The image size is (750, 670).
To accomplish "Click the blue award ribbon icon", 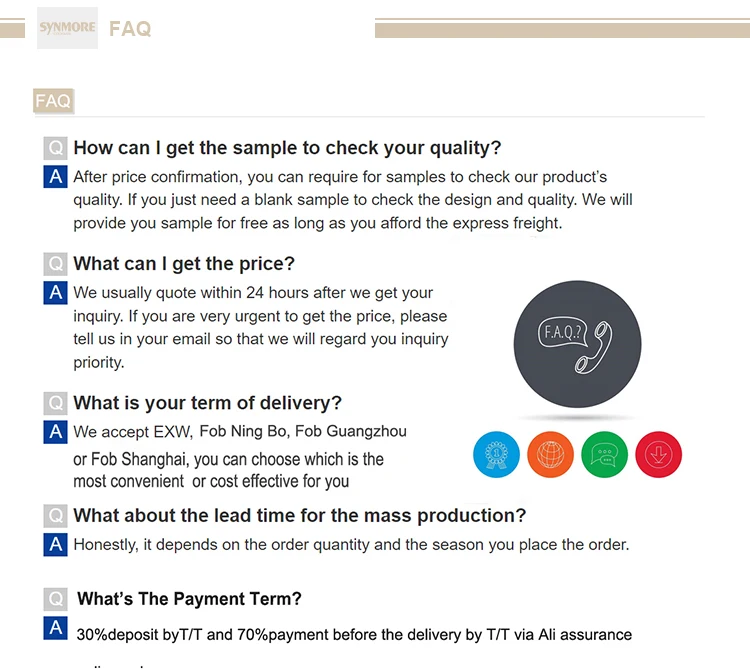I will 496,455.
